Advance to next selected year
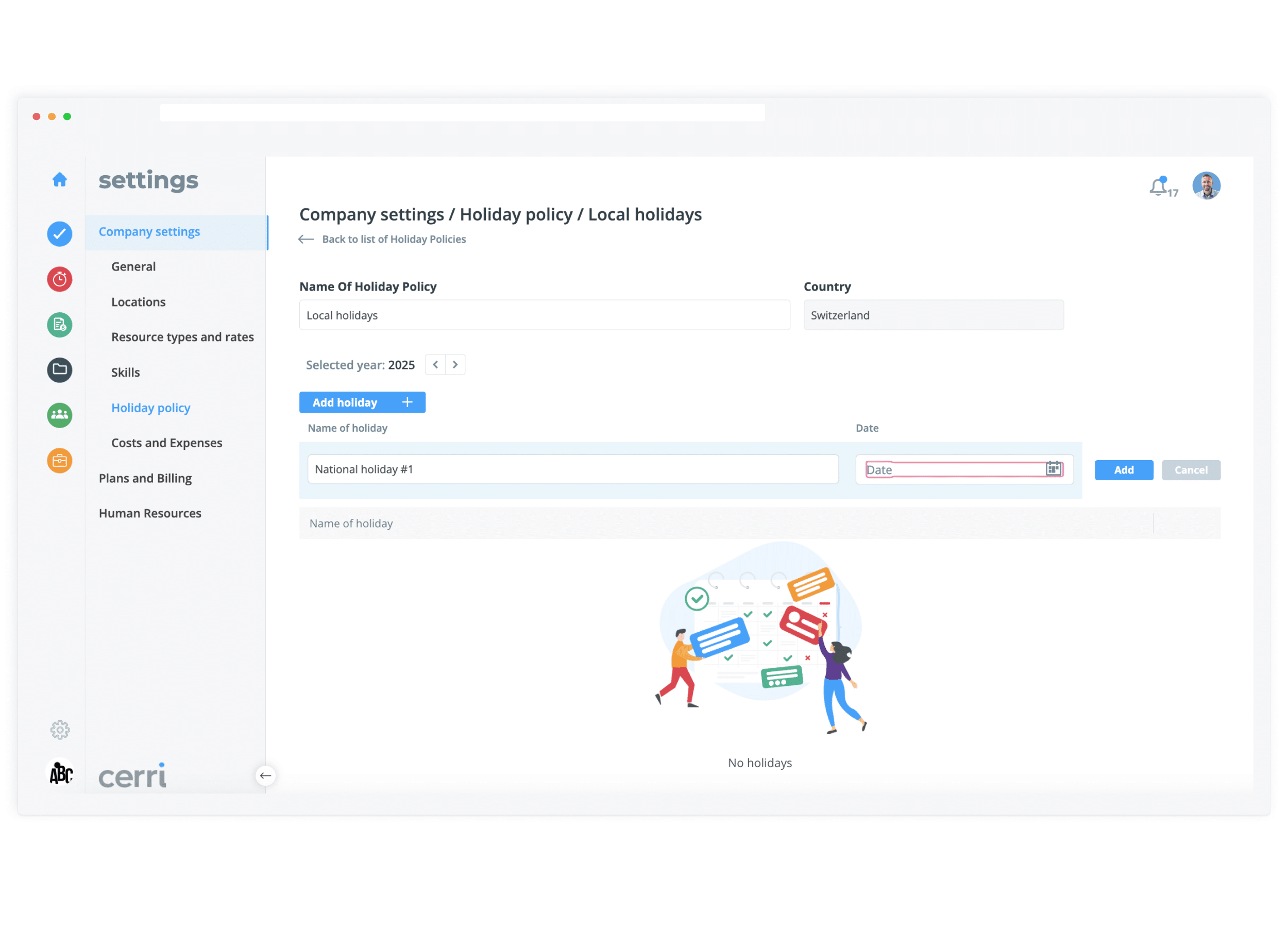The height and width of the screenshot is (945, 1288). click(455, 365)
